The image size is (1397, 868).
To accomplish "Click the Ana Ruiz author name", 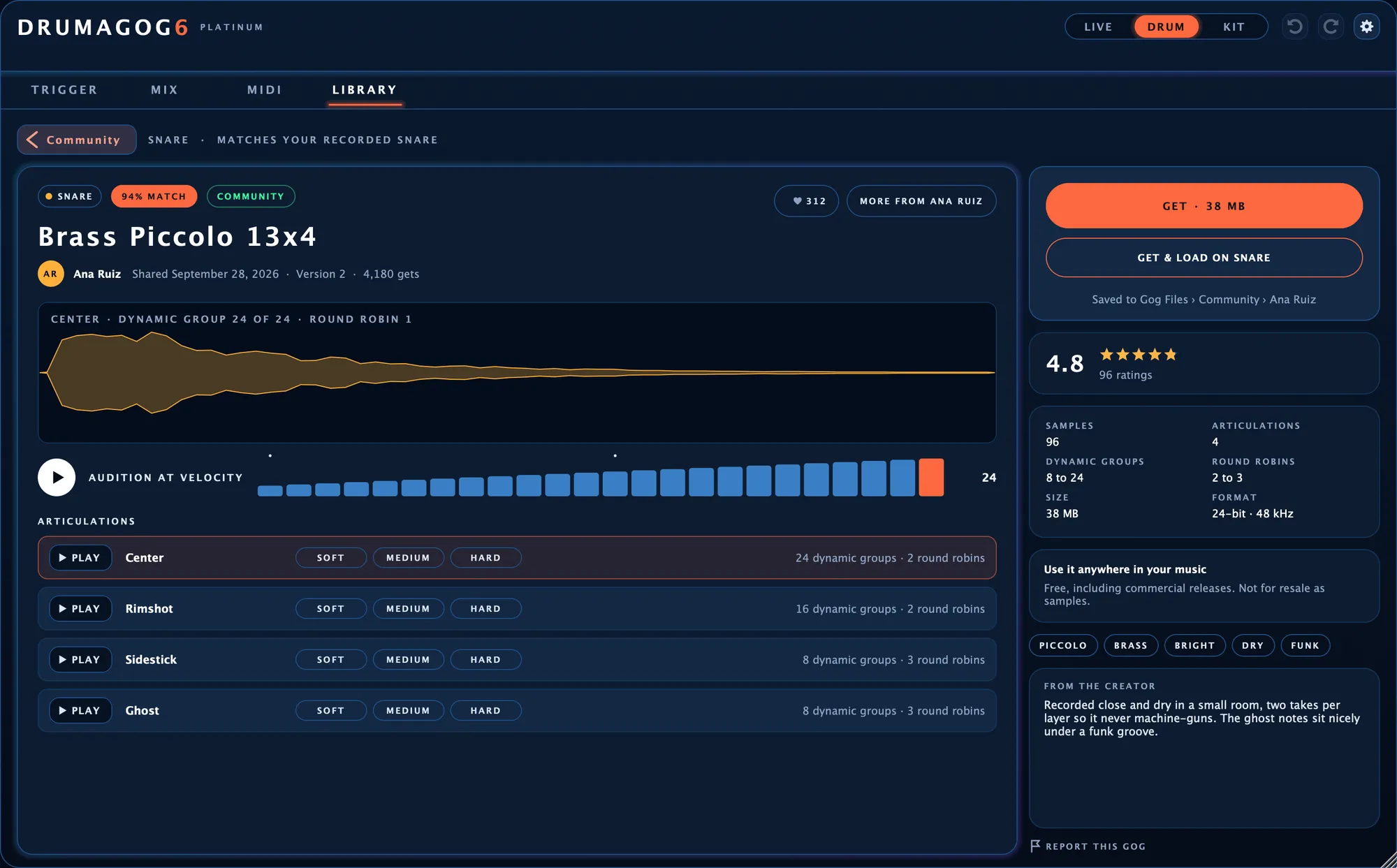I will [97, 274].
